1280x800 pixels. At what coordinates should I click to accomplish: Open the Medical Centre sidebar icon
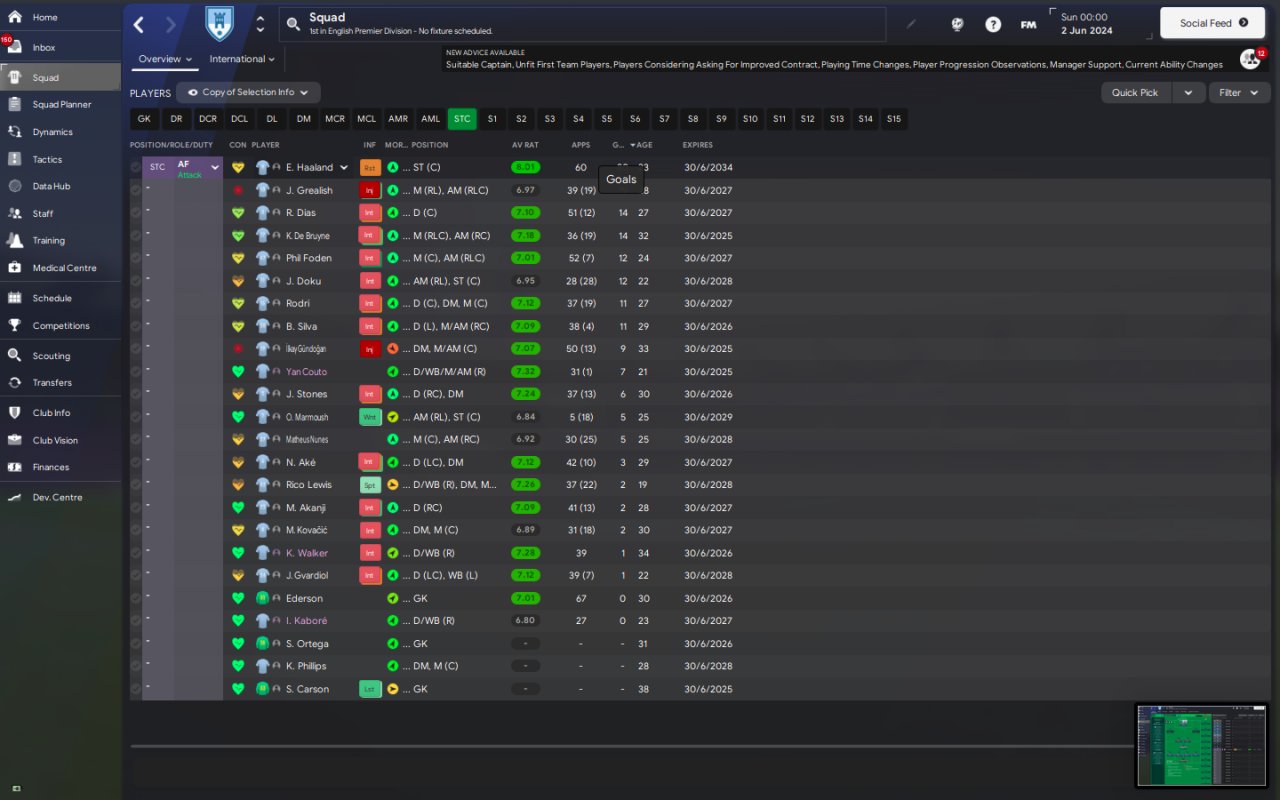click(x=14, y=267)
